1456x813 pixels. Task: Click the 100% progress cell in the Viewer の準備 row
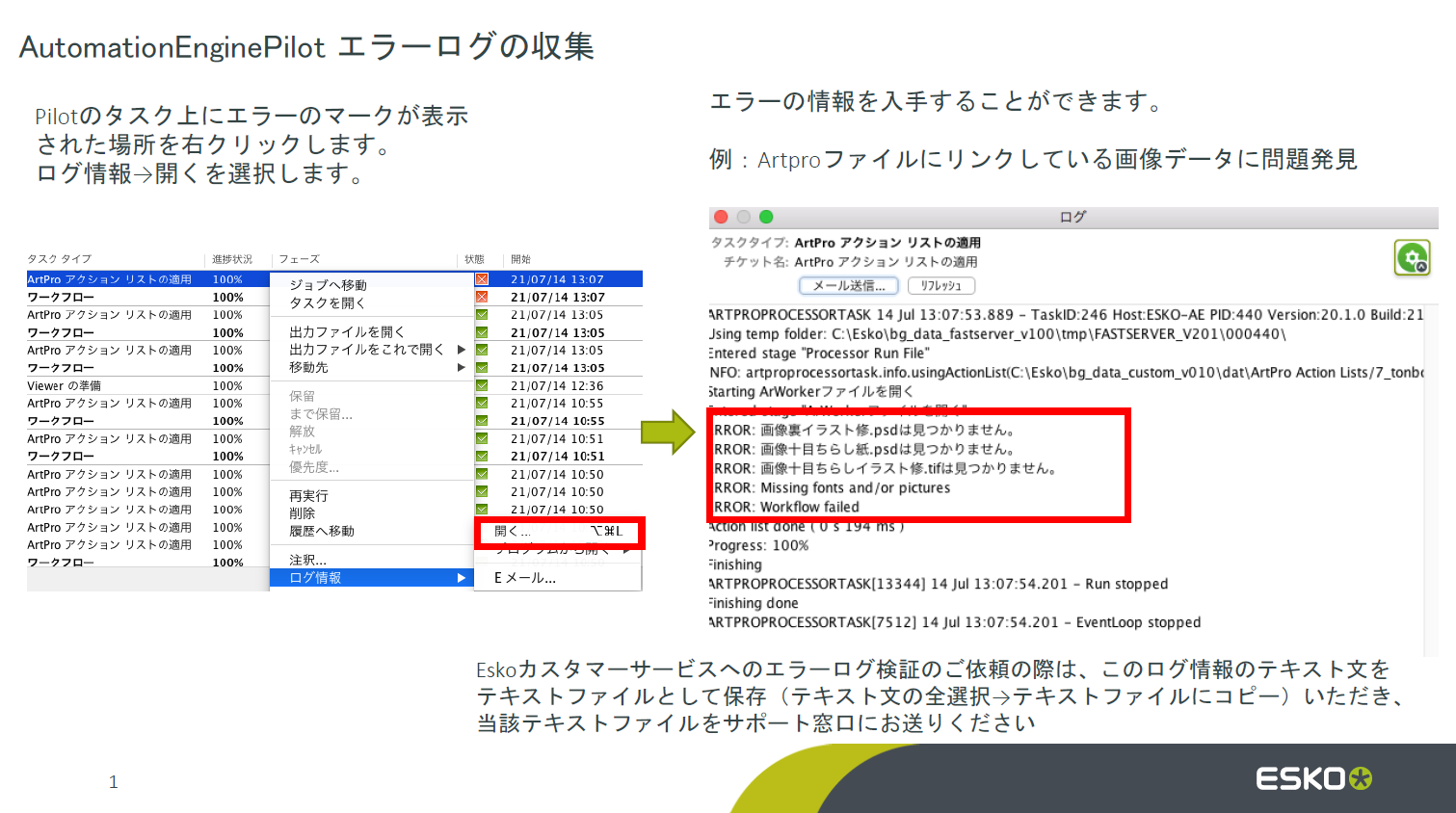[227, 385]
